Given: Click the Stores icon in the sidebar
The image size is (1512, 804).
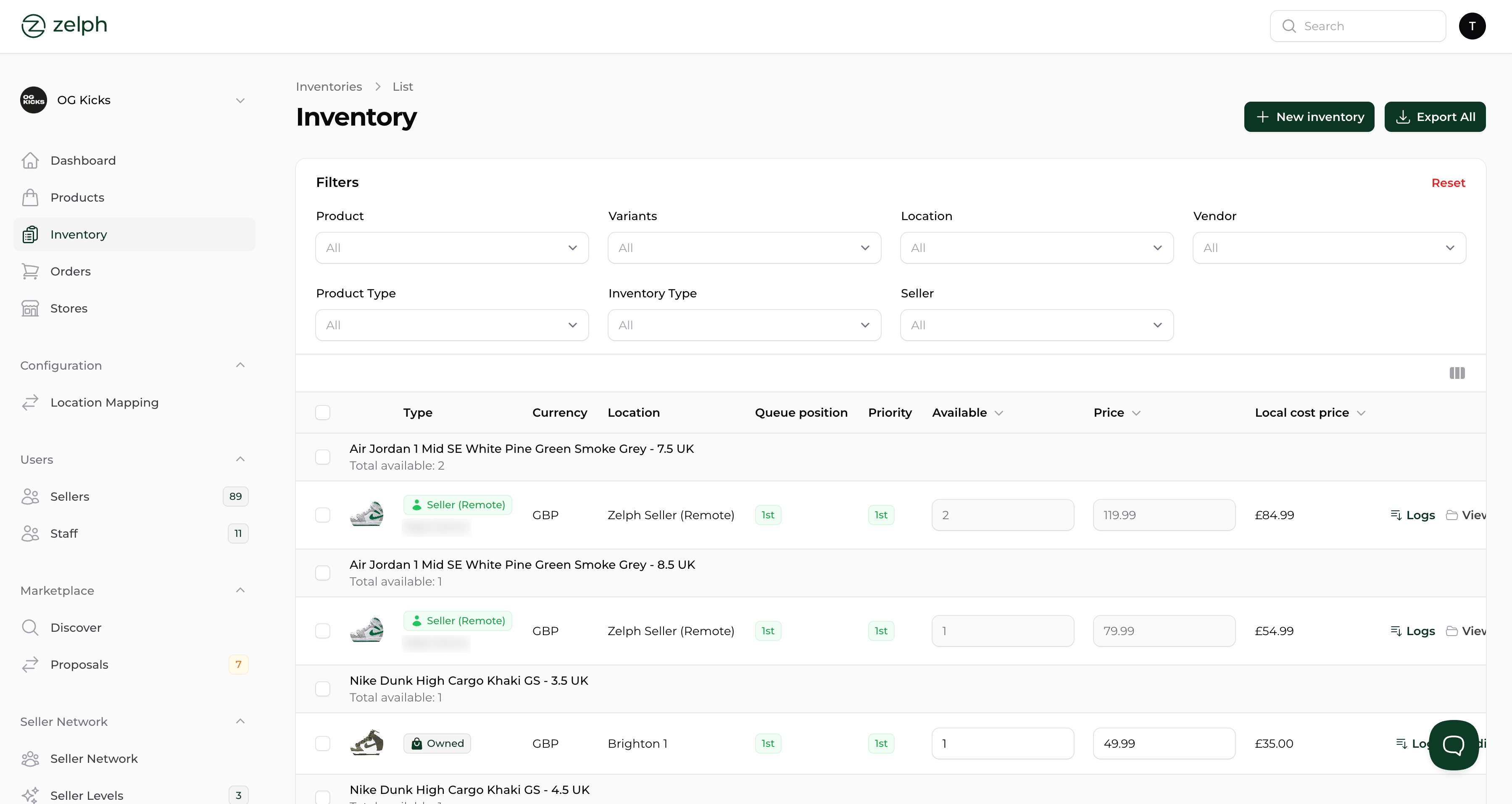Looking at the screenshot, I should click(x=31, y=308).
